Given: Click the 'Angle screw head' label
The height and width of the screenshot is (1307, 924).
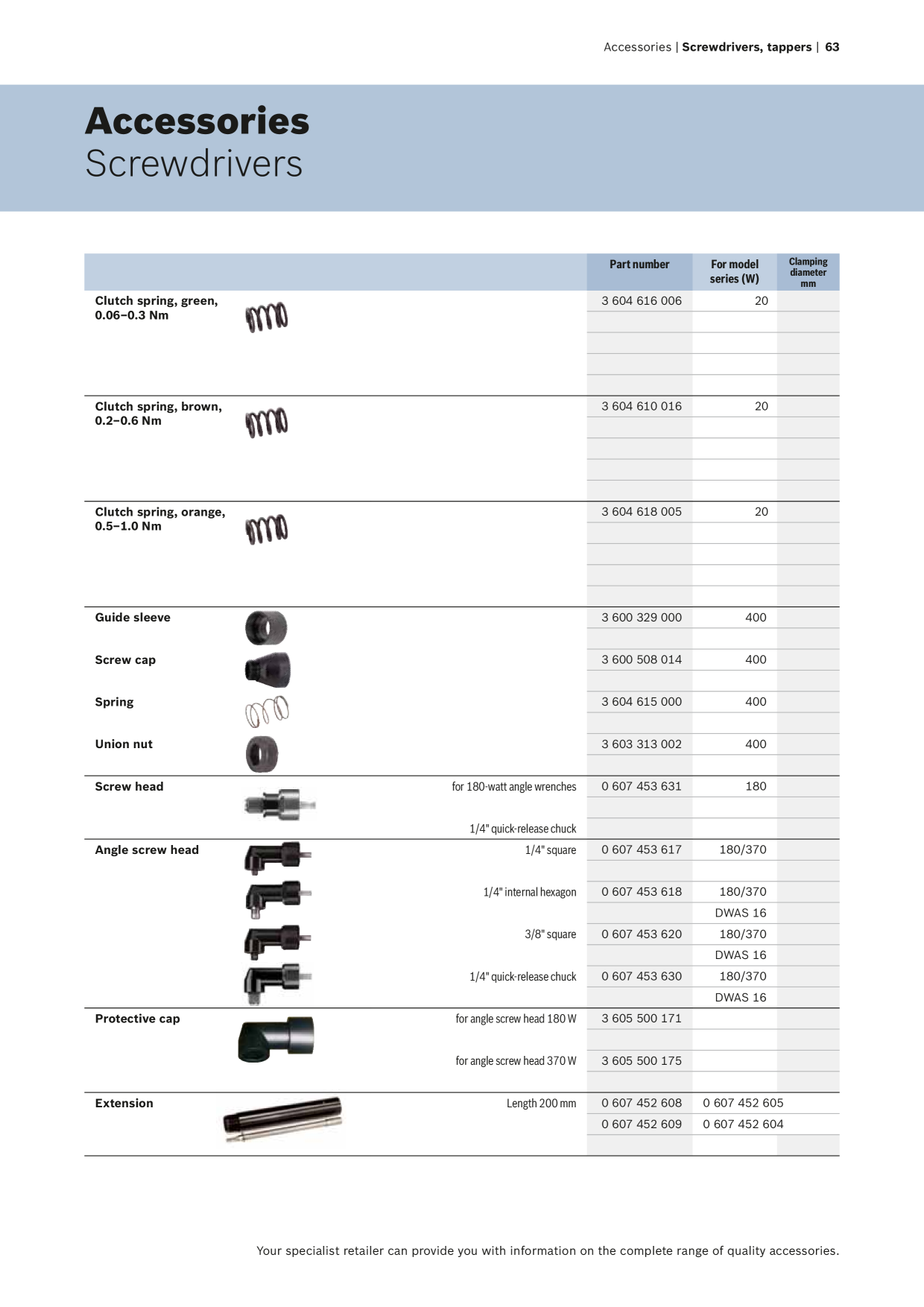Looking at the screenshot, I should [147, 850].
